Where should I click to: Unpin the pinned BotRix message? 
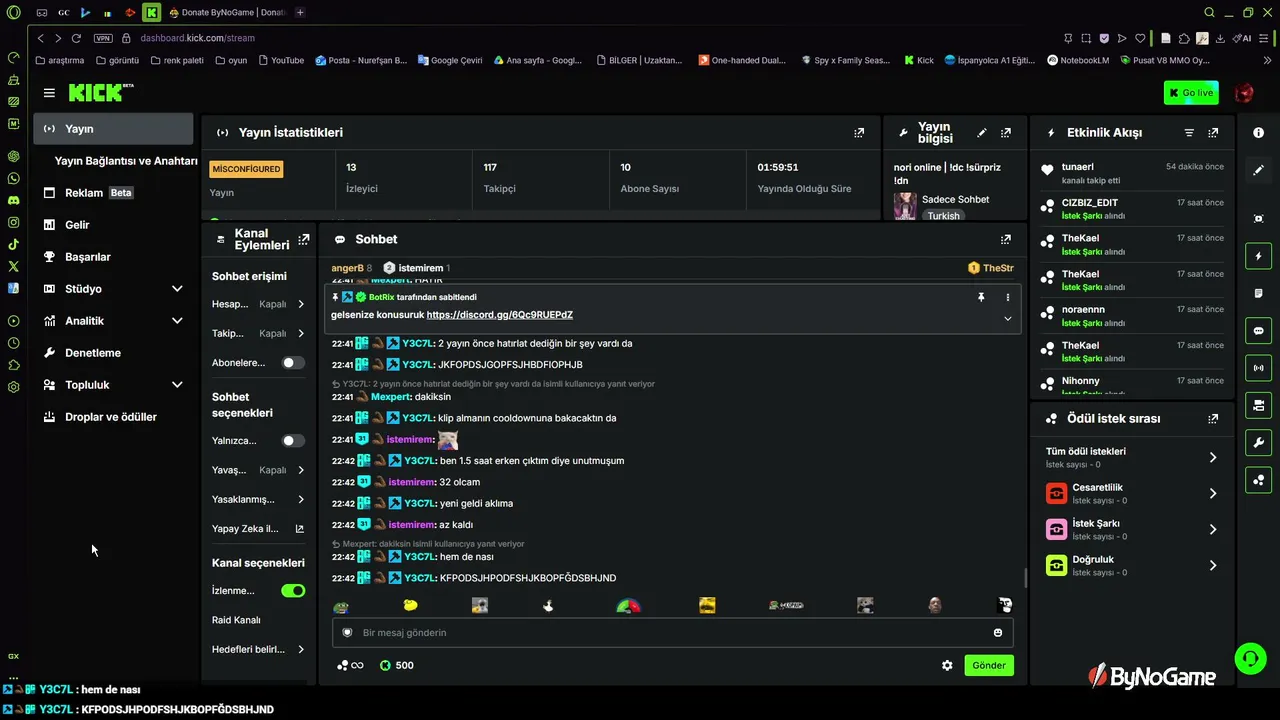pos(981,297)
